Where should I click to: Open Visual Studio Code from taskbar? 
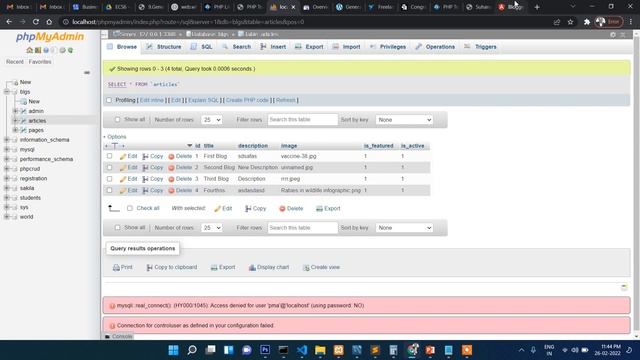[x=302, y=350]
